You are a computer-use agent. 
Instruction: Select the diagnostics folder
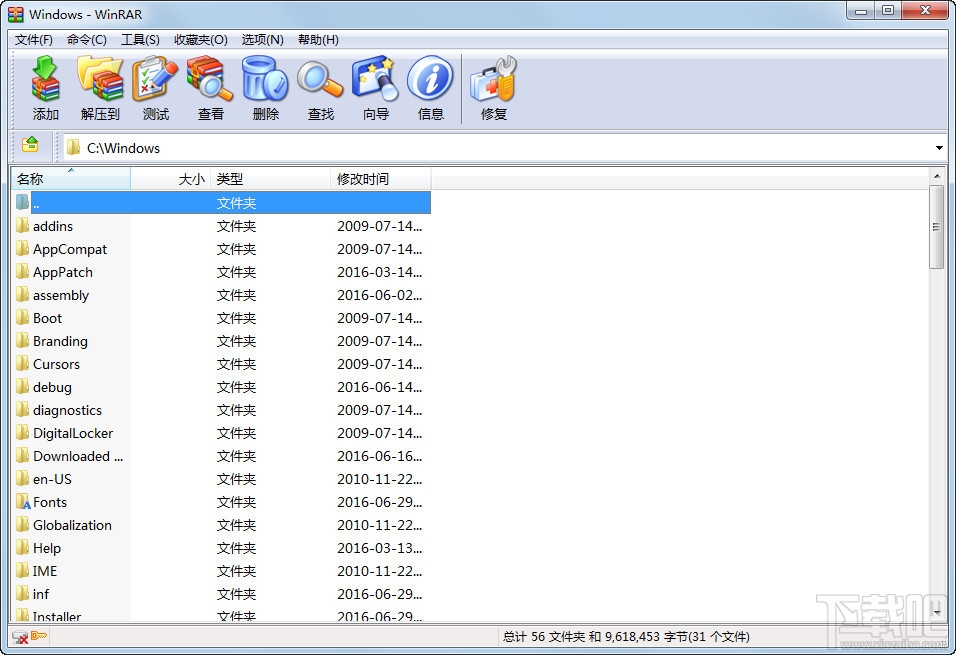pyautogui.click(x=67, y=410)
